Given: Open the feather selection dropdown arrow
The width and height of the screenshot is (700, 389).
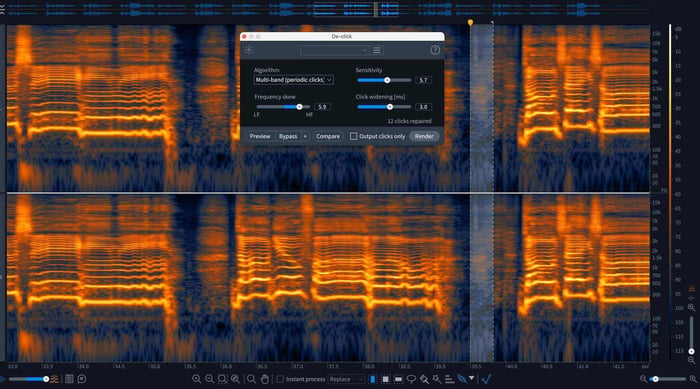Looking at the screenshot, I should click(471, 379).
